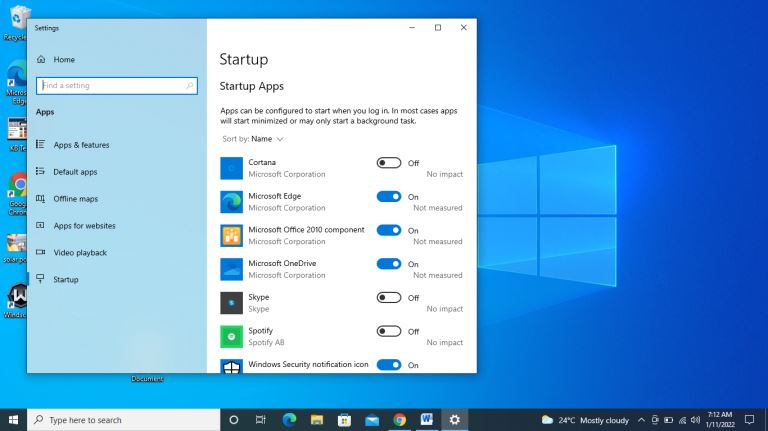This screenshot has width=768, height=431.
Task: Click Google Chrome desktop shortcut
Action: [19, 193]
